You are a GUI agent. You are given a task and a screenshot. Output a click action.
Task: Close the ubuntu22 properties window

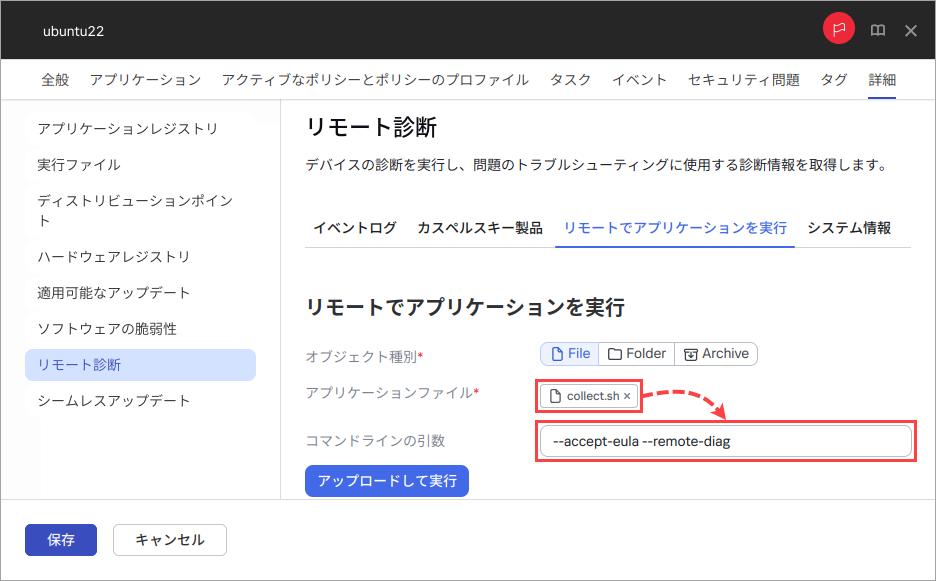(910, 30)
